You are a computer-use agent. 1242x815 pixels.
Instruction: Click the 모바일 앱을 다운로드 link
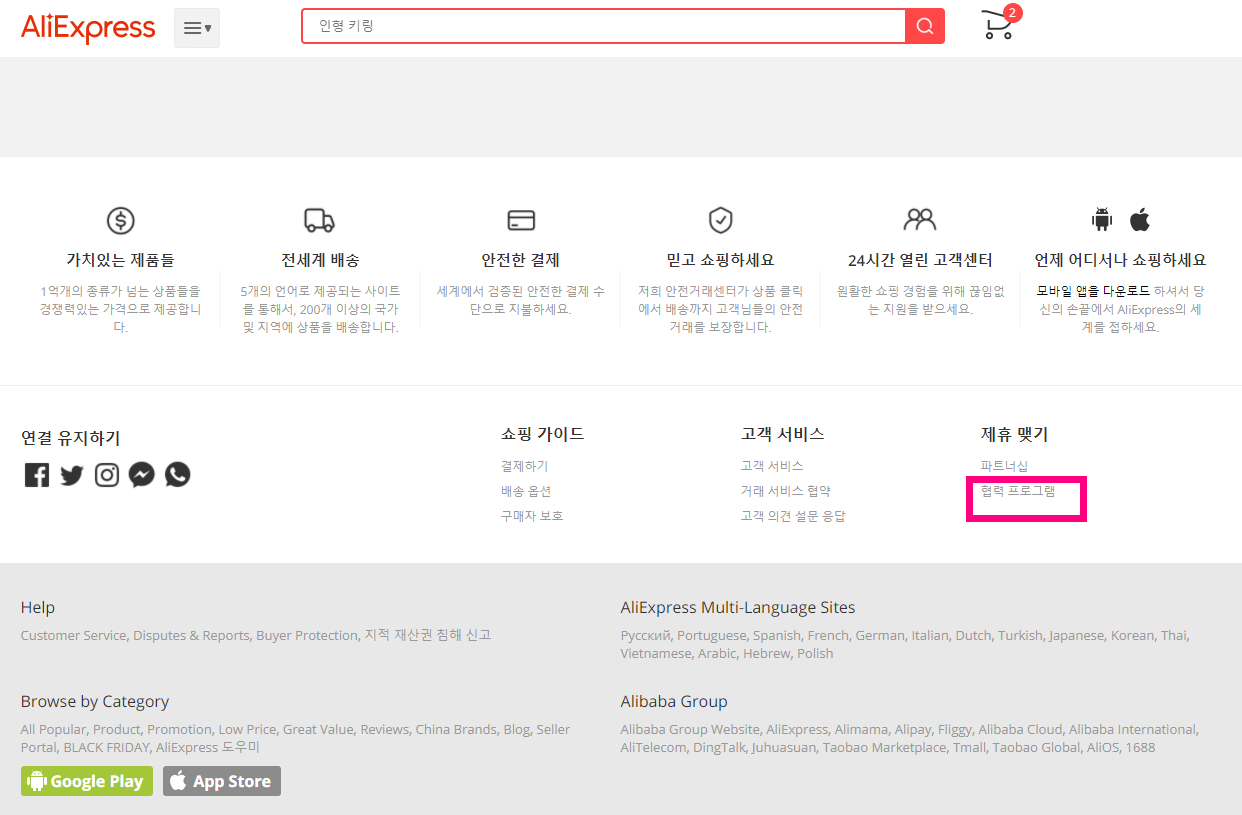1093,291
